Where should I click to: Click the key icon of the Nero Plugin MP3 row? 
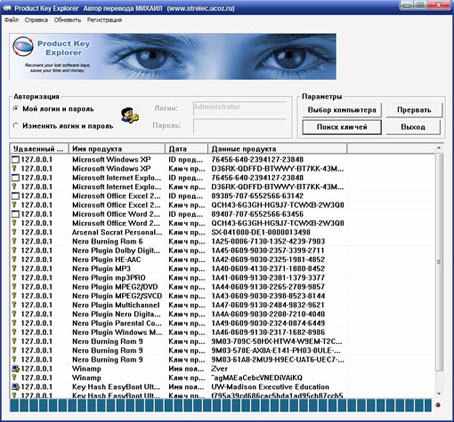pyautogui.click(x=14, y=269)
